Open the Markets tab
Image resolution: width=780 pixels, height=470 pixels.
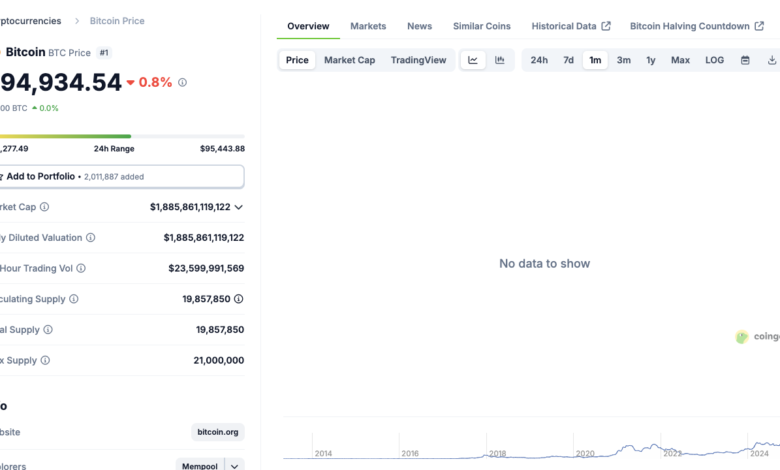[368, 26]
